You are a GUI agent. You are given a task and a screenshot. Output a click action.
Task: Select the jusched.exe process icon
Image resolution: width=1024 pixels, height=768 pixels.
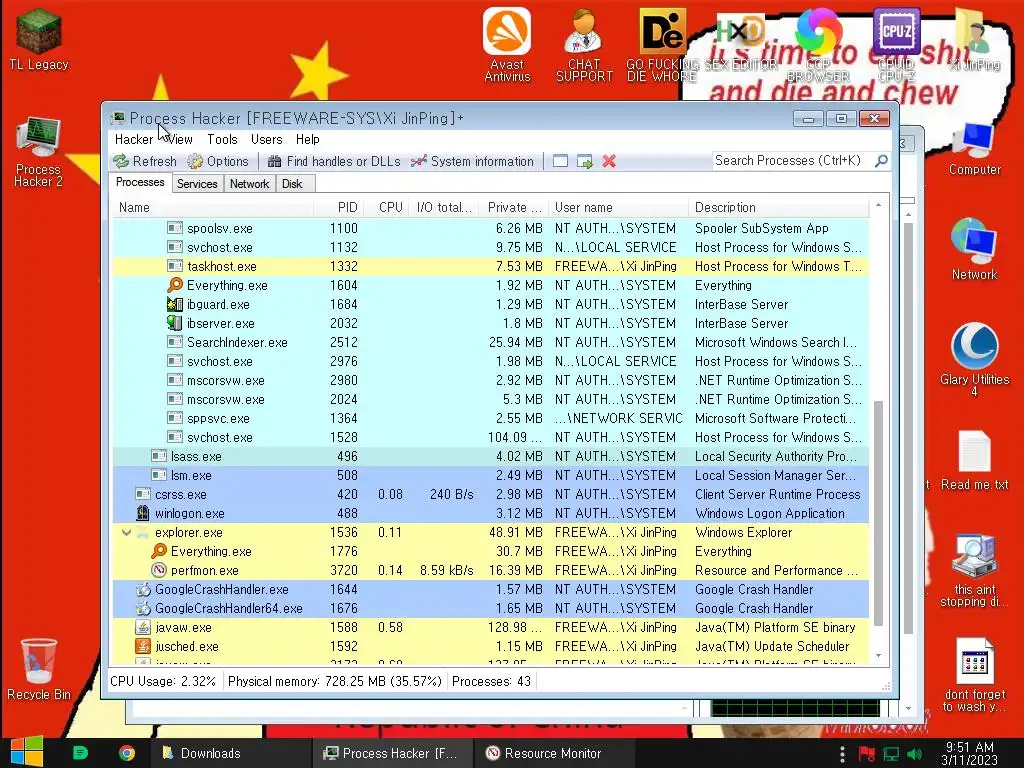(x=143, y=646)
